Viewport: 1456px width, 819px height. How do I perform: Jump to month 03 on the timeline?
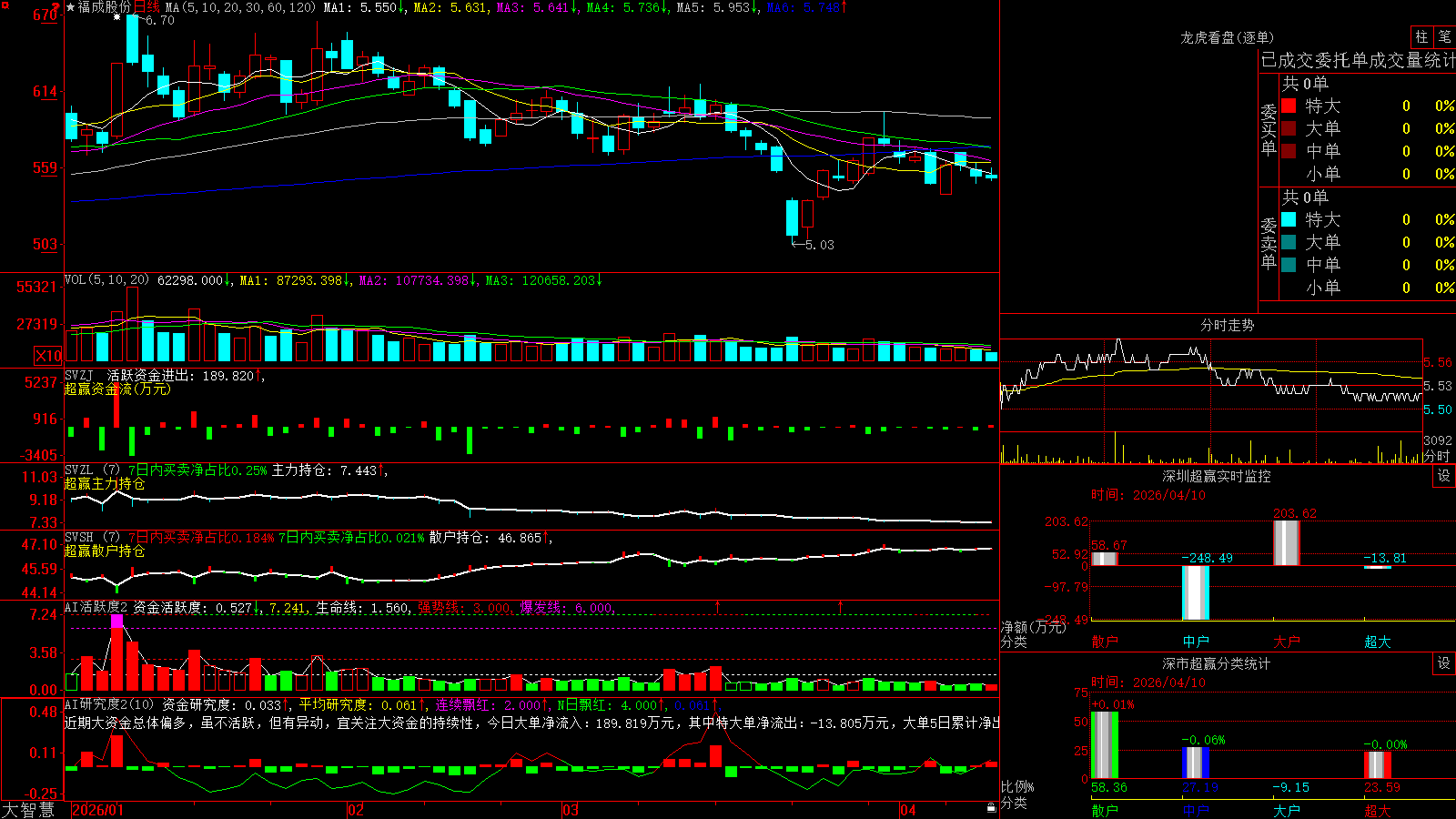pos(571,810)
